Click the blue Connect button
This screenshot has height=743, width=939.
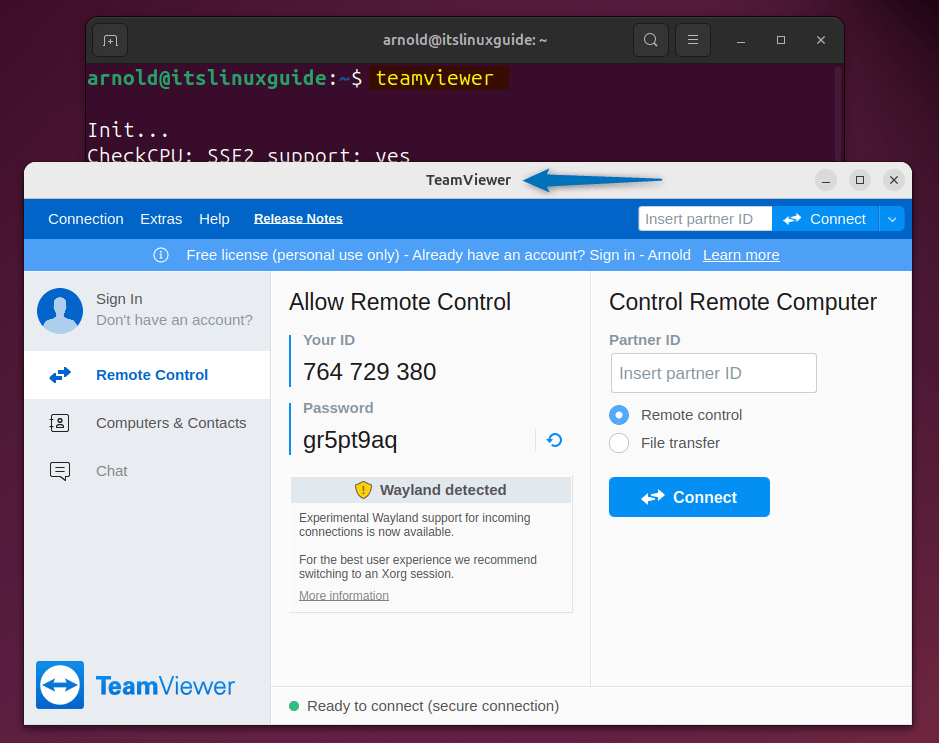point(689,497)
